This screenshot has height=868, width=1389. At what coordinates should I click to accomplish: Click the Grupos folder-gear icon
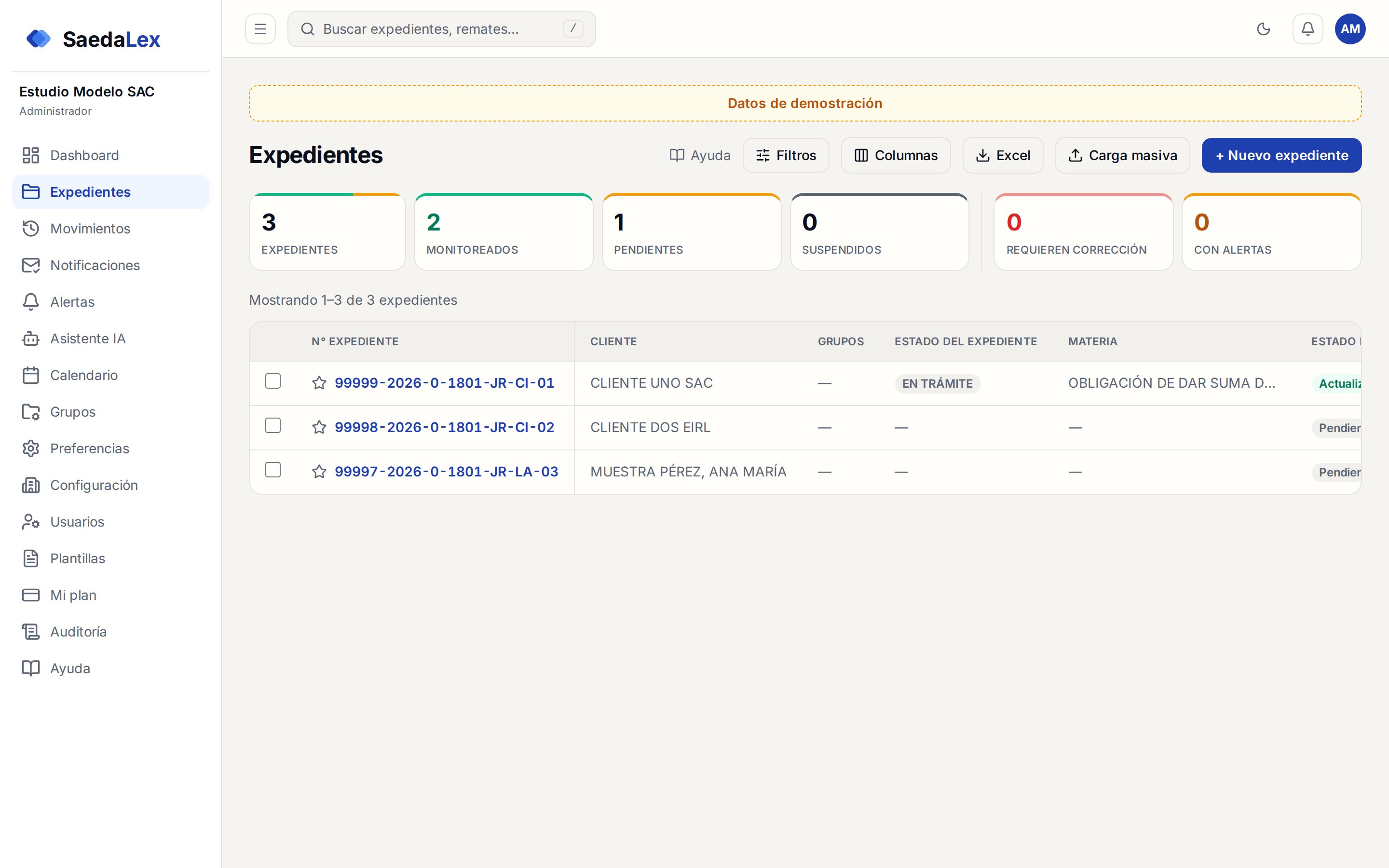[x=30, y=412]
